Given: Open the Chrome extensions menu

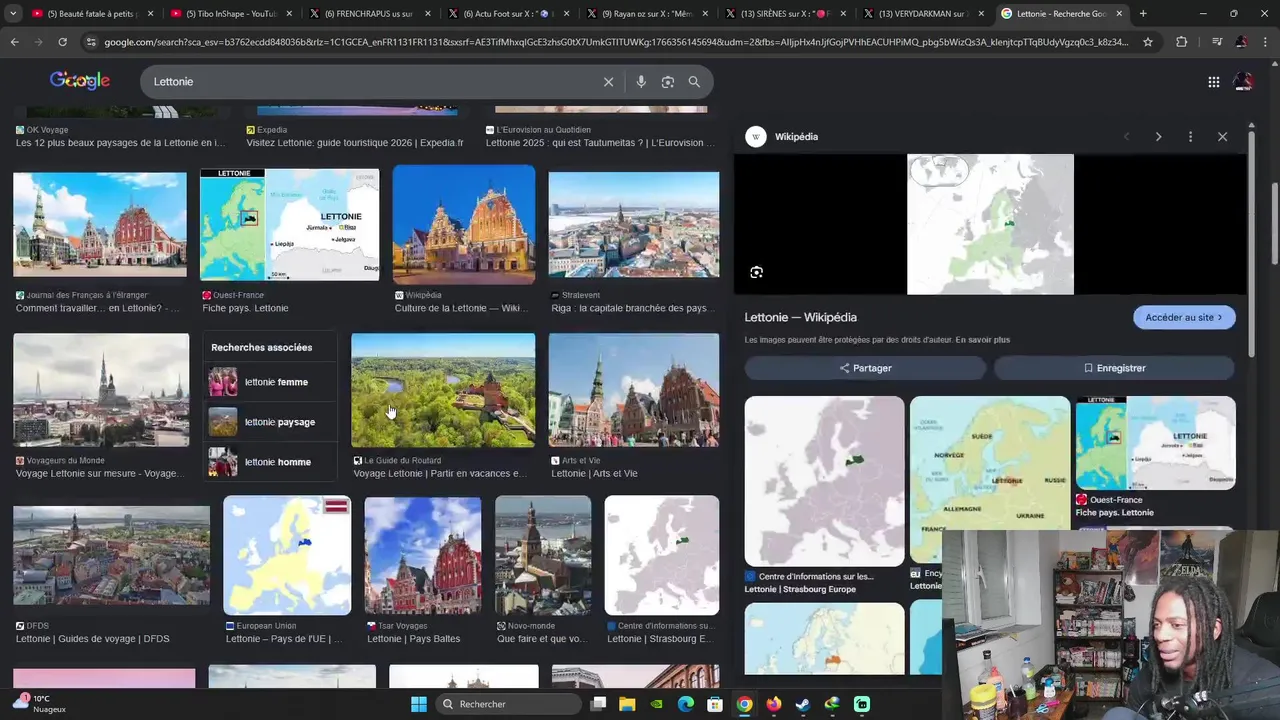Looking at the screenshot, I should click(x=1182, y=42).
